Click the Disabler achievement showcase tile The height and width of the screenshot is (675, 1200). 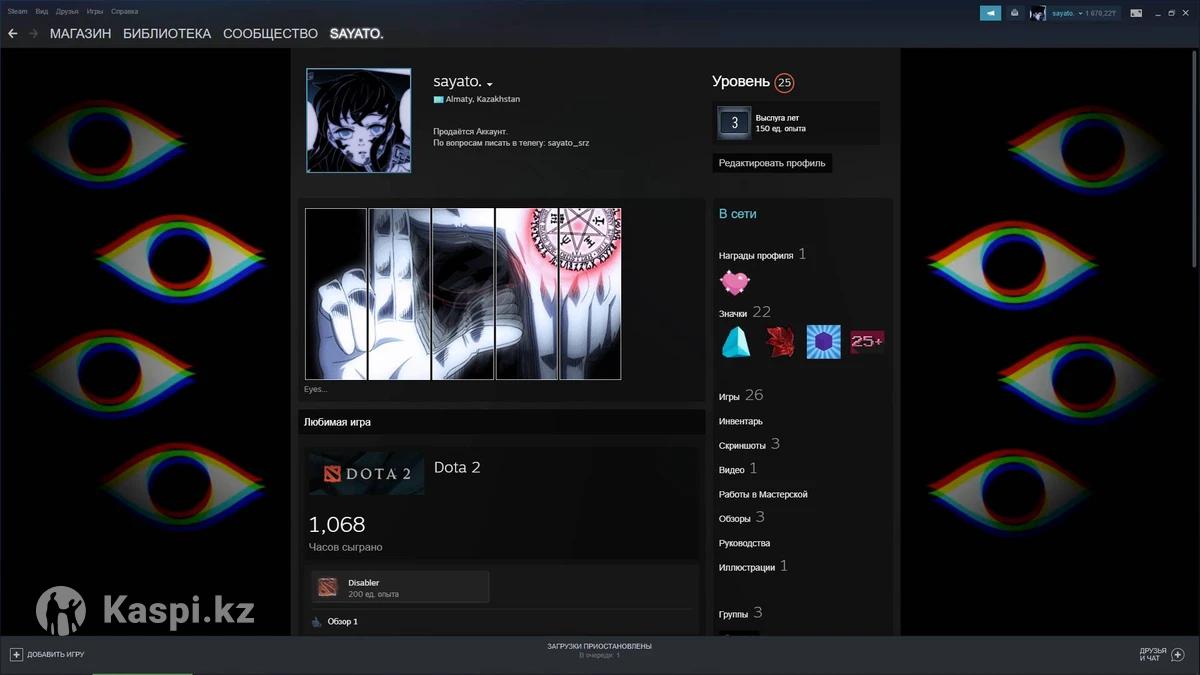coord(400,587)
